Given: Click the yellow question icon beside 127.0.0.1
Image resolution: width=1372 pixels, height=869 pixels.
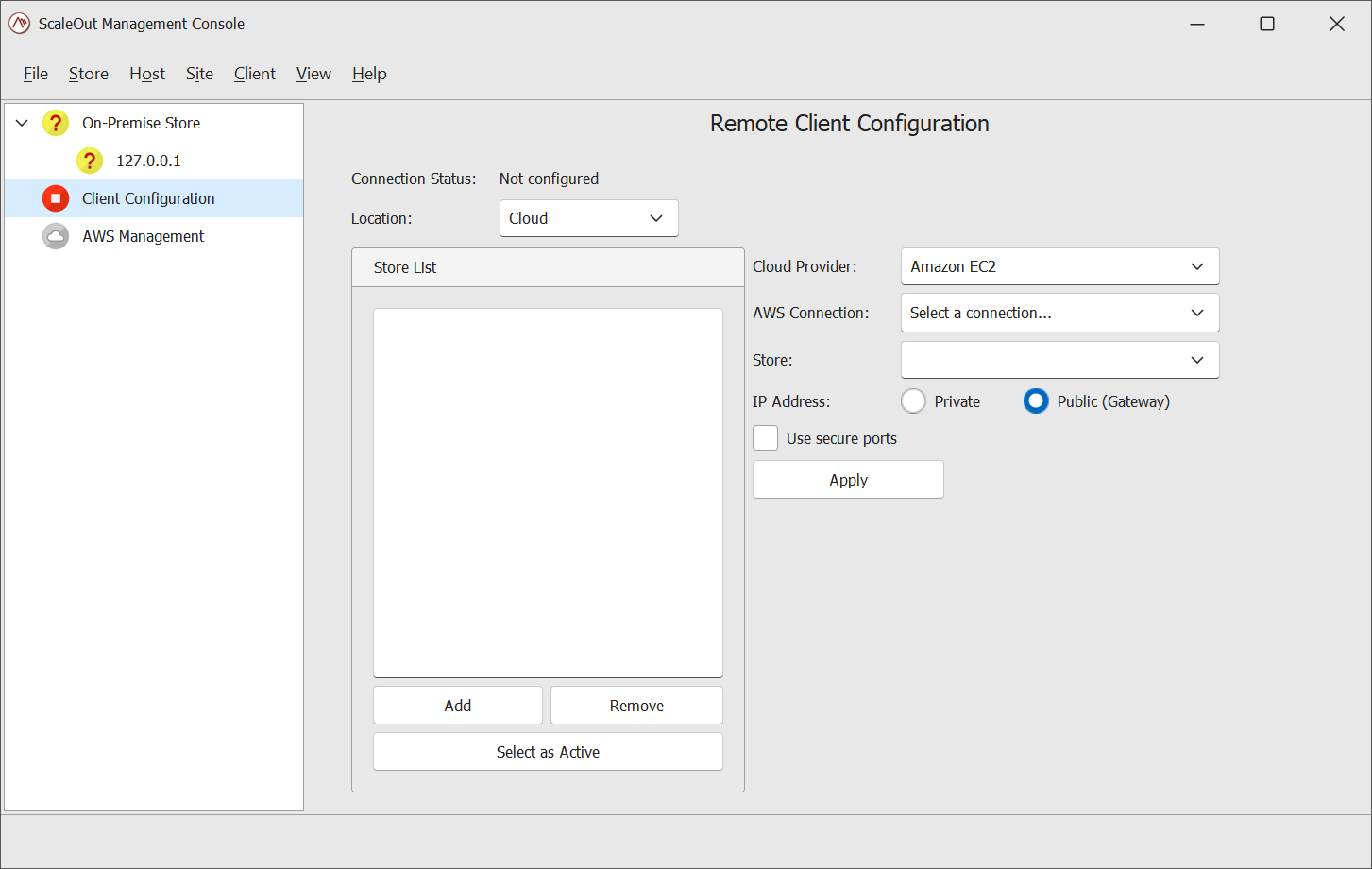Looking at the screenshot, I should [x=90, y=161].
